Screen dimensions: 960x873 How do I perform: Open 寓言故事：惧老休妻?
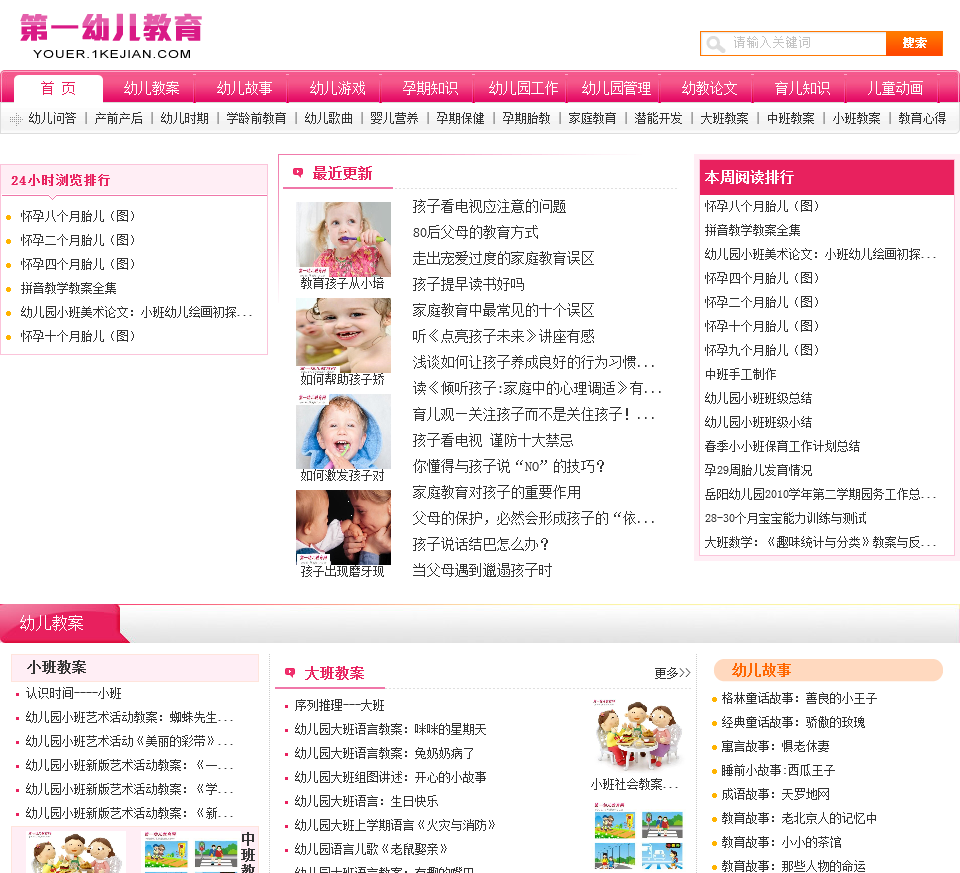point(775,746)
